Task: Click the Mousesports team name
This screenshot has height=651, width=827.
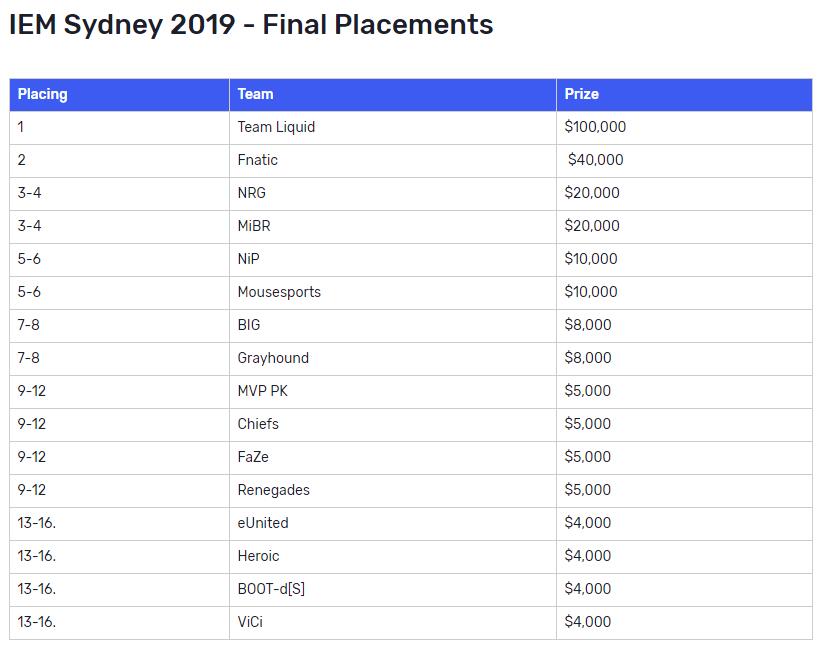Action: pyautogui.click(x=279, y=292)
